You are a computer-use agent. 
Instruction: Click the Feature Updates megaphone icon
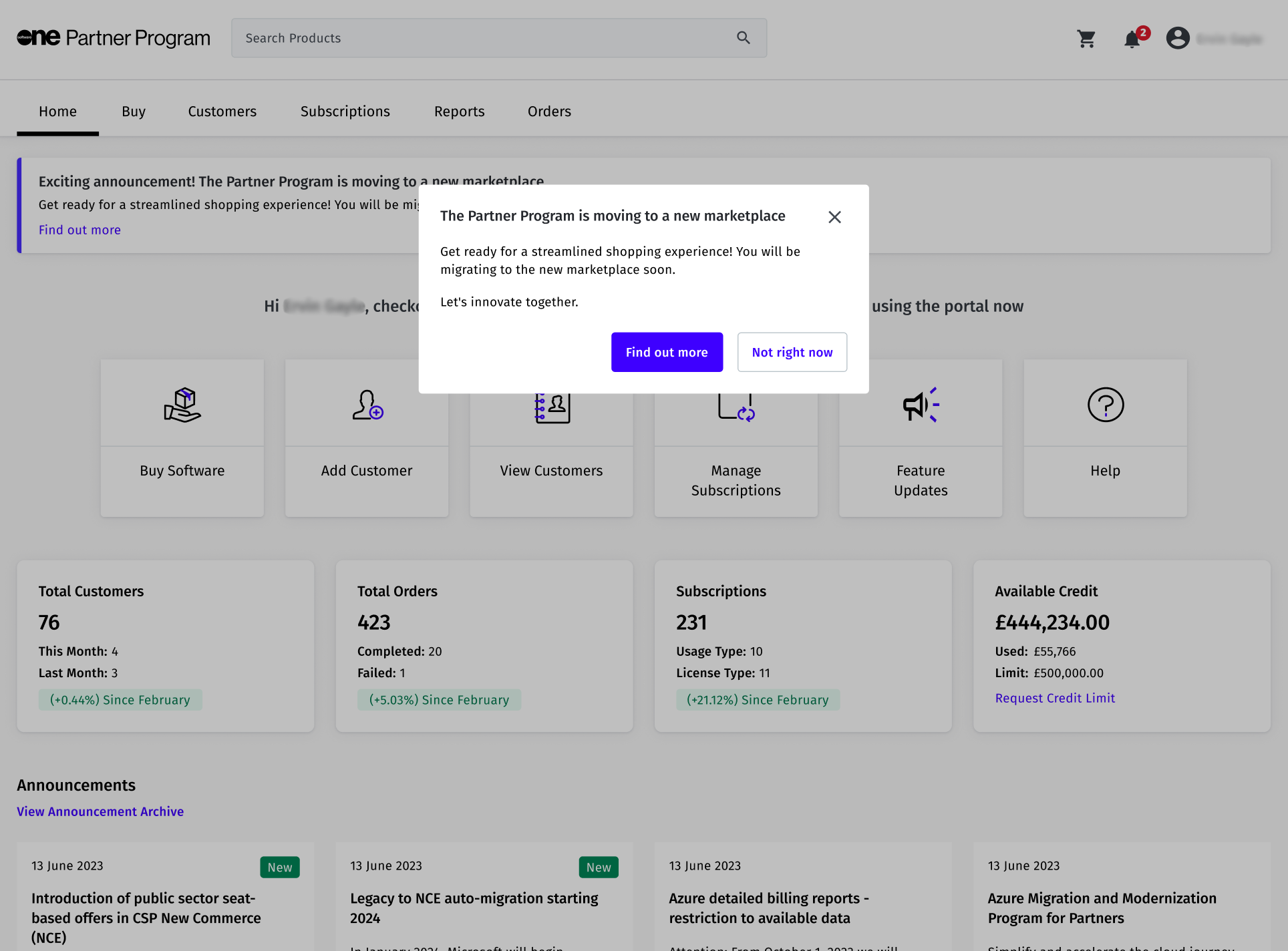(921, 405)
